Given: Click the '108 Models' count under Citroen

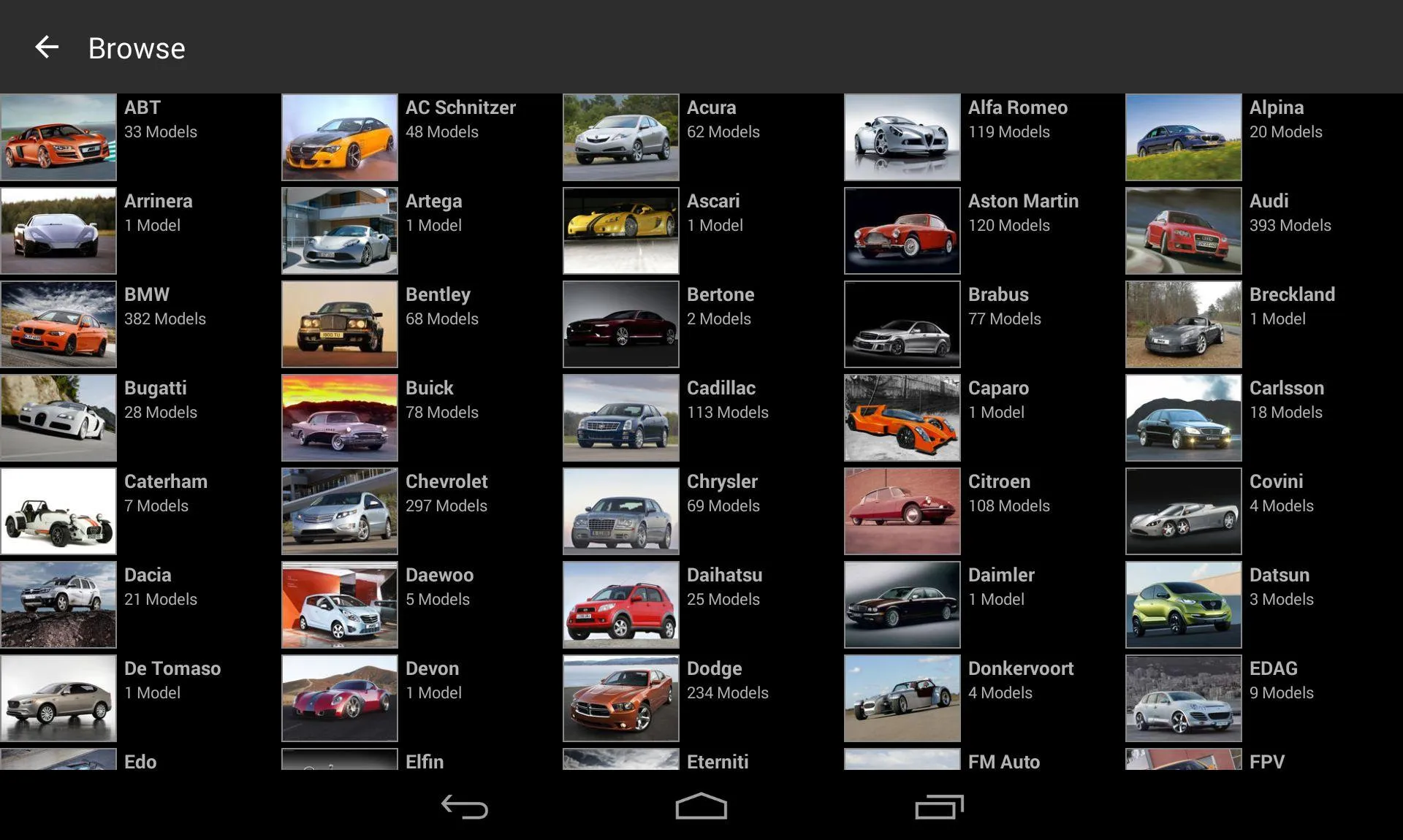Looking at the screenshot, I should click(x=1008, y=505).
